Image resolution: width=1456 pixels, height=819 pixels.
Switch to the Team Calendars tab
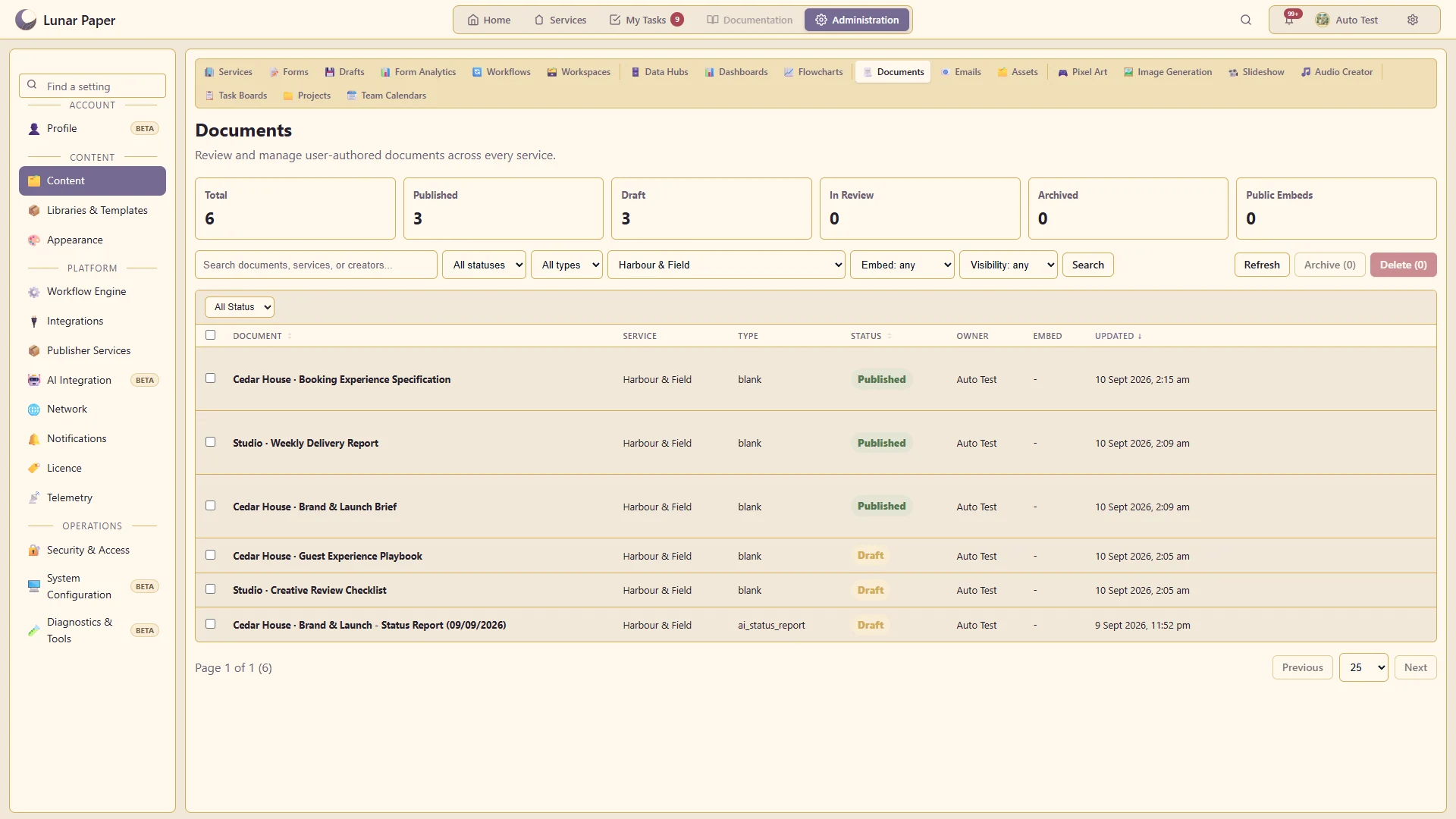click(x=387, y=96)
